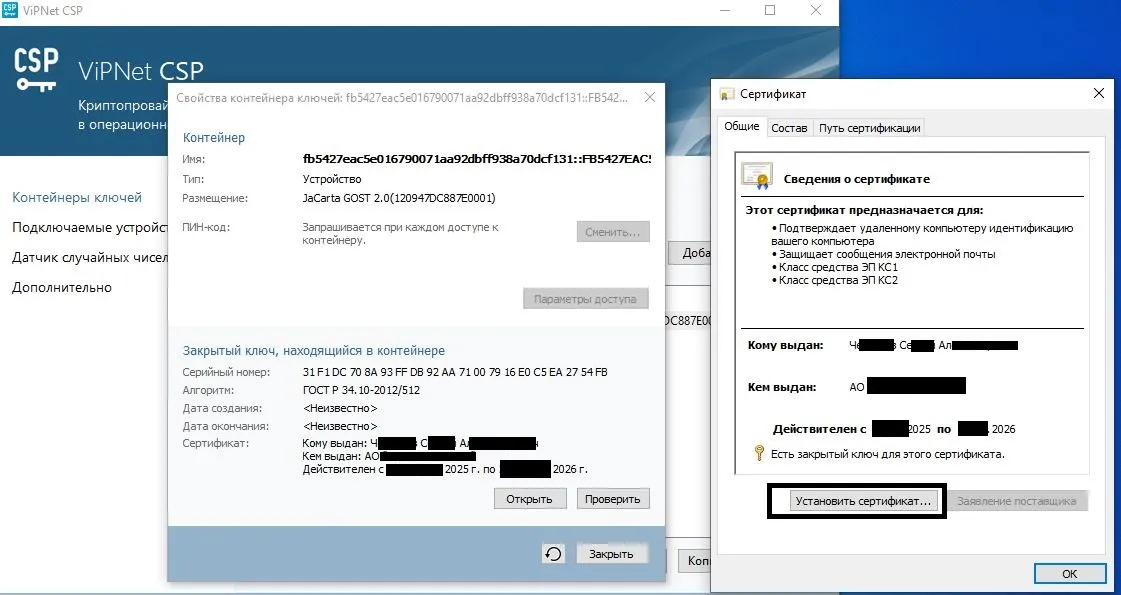Click the Открыть certificate button
Image resolution: width=1121 pixels, height=595 pixels.
pyautogui.click(x=530, y=498)
